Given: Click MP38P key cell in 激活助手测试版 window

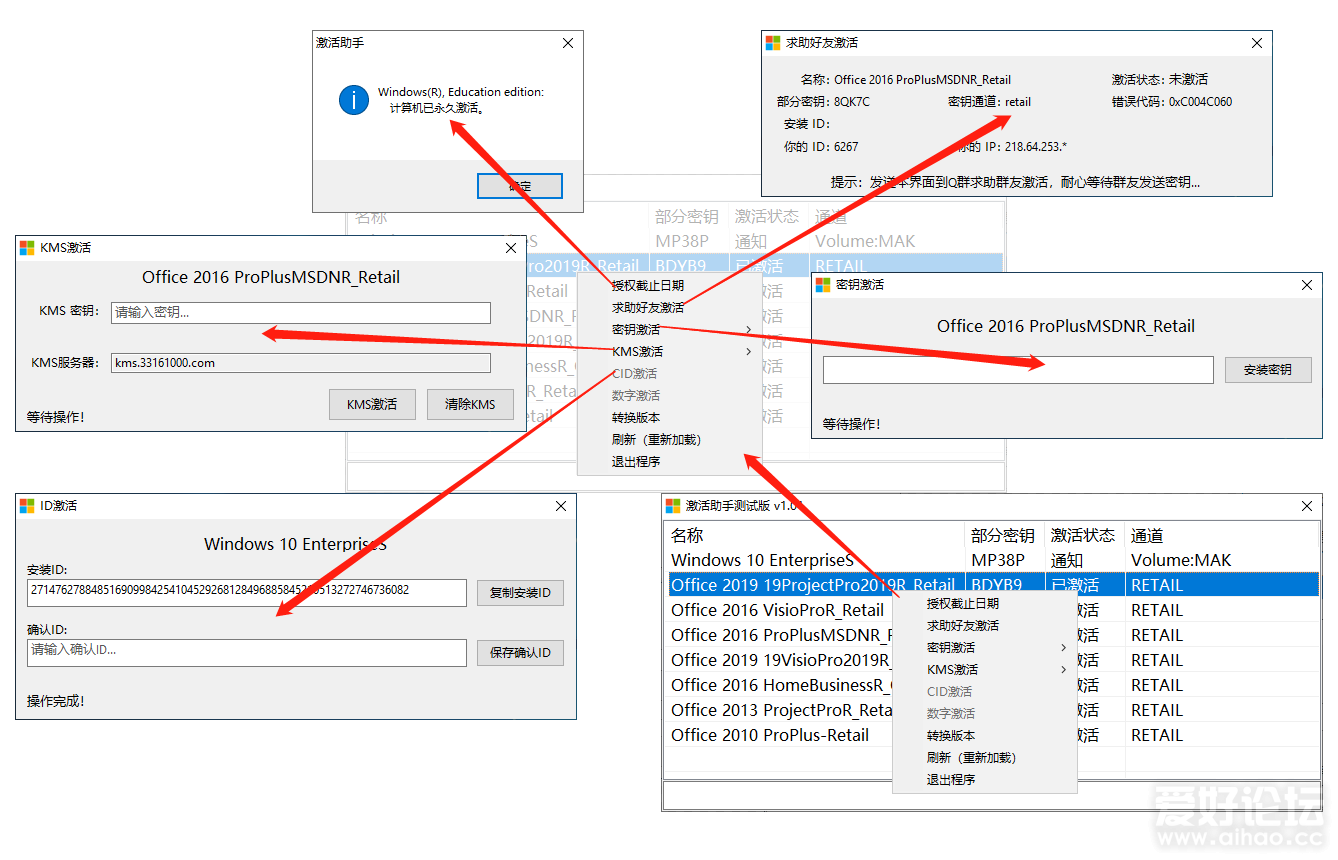Looking at the screenshot, I should (x=998, y=560).
